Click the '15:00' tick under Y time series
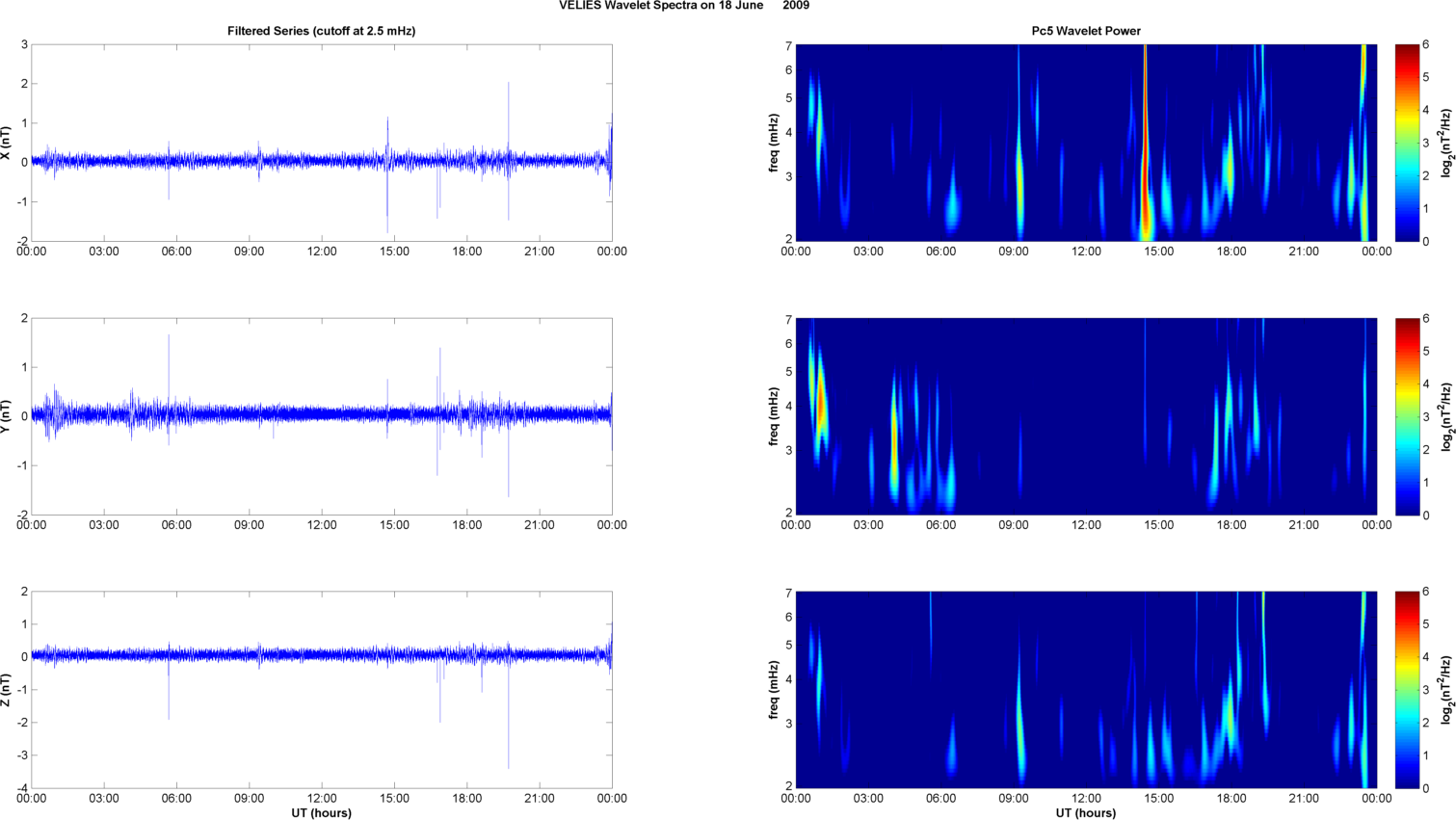1456x820 pixels. 394,525
